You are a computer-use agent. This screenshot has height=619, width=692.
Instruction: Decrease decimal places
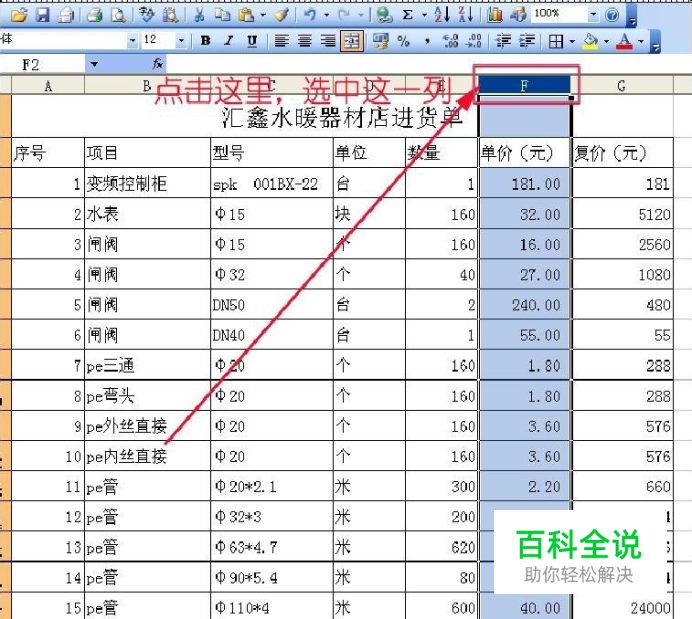coord(474,41)
